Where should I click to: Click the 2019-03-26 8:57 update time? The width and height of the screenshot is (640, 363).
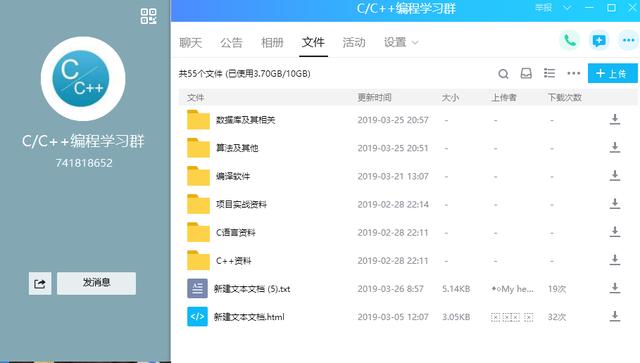click(x=391, y=289)
